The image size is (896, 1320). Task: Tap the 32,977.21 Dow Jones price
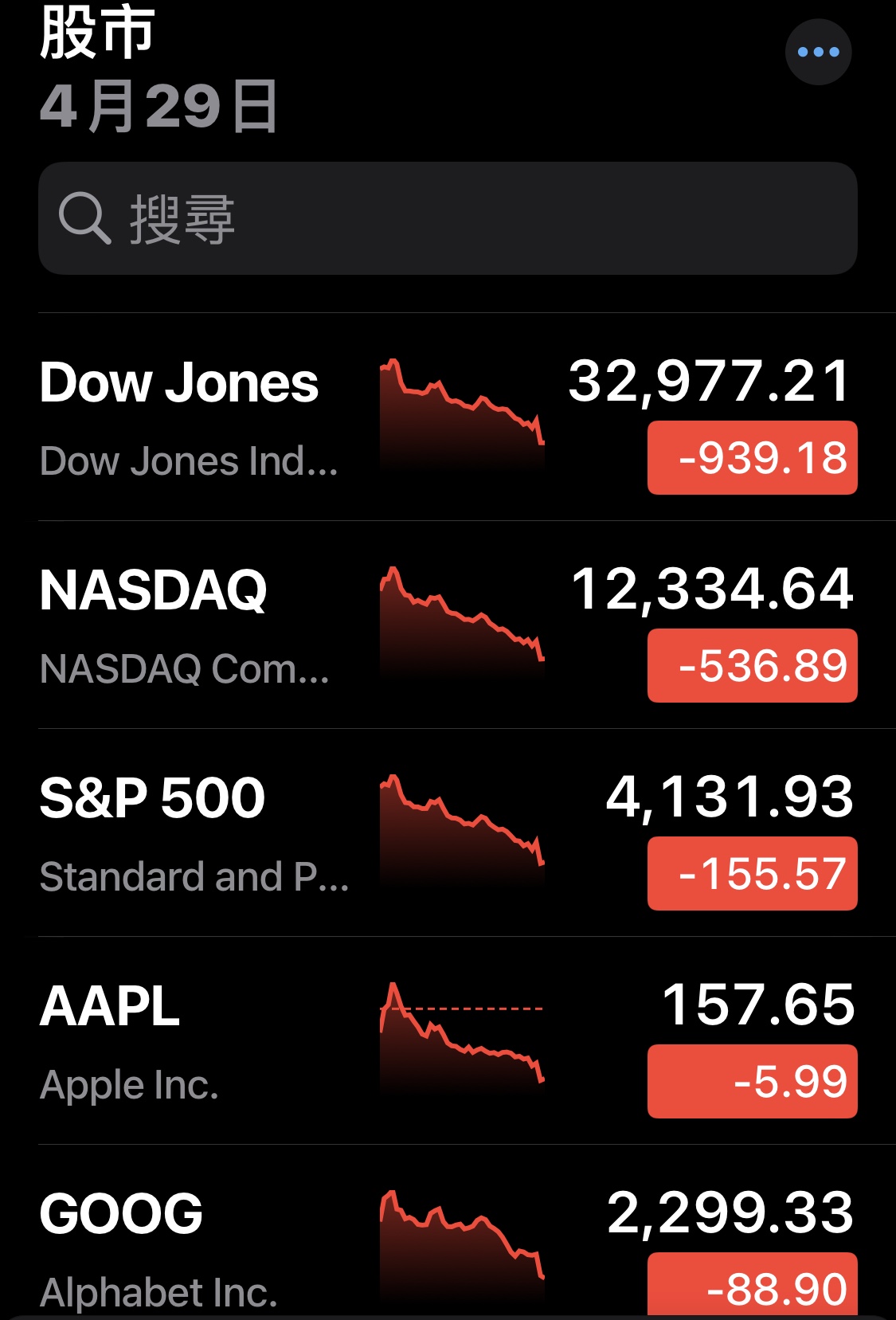710,382
